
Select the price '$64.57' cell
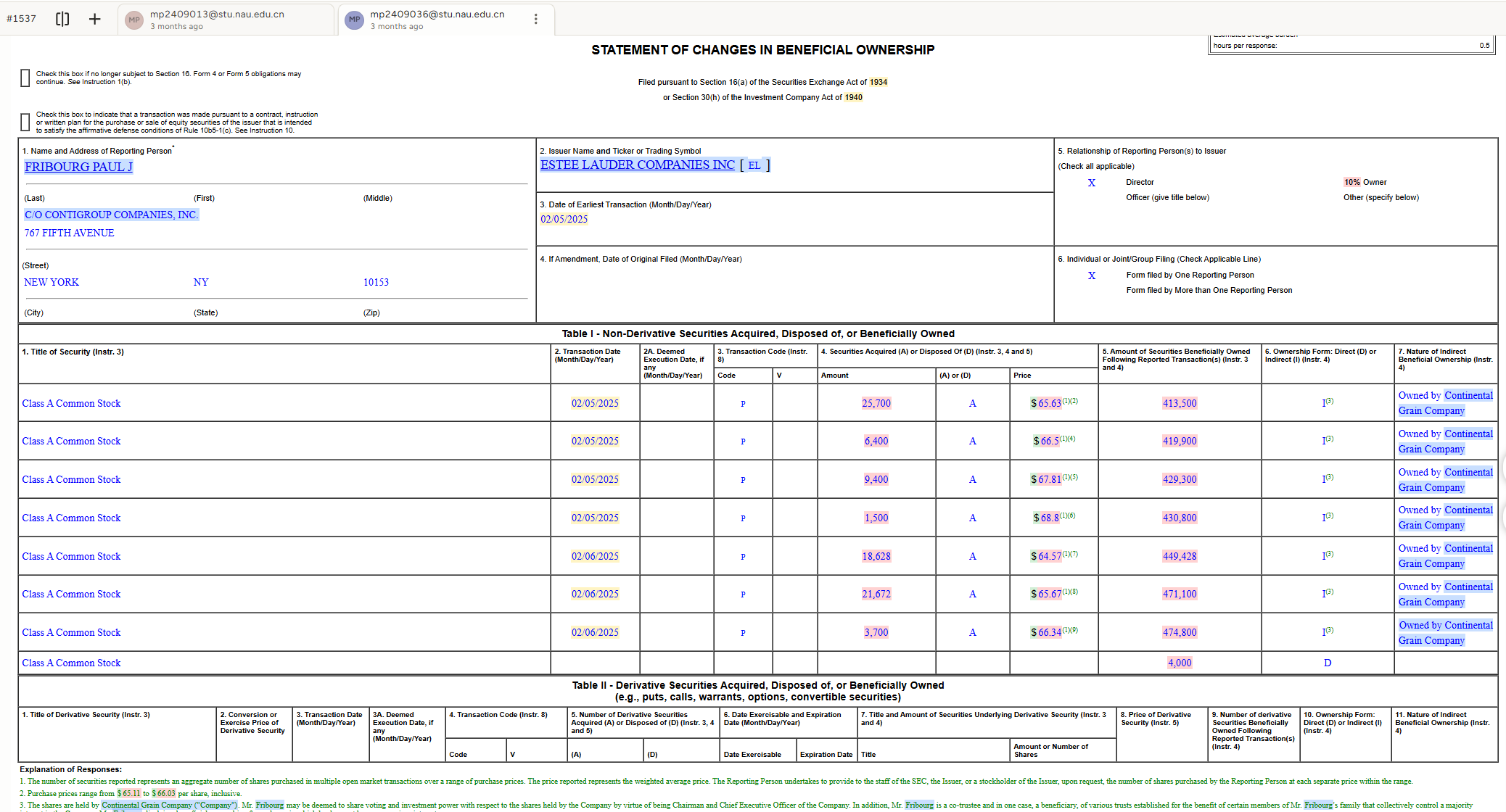tap(1046, 556)
